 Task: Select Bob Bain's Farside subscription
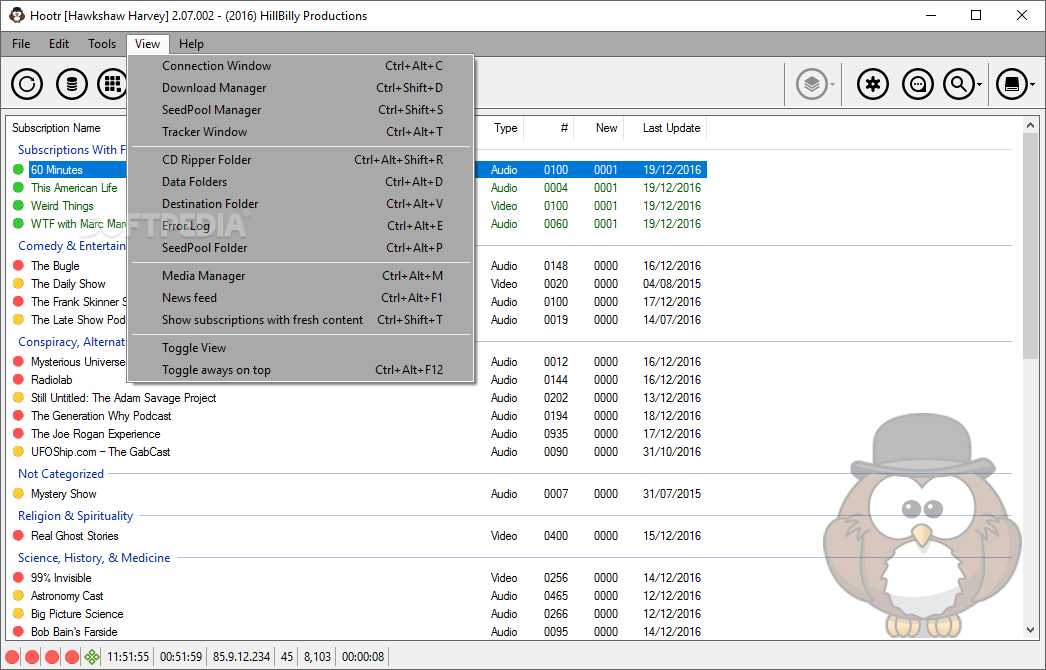pyautogui.click(x=73, y=632)
